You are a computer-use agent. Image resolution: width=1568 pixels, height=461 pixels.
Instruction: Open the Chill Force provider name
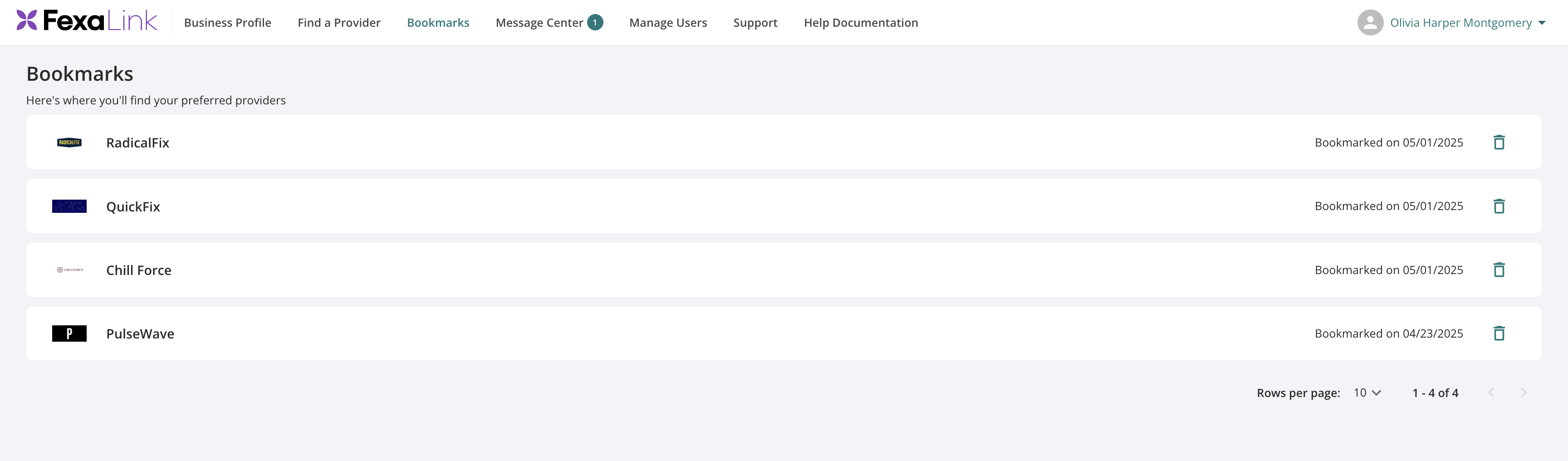point(139,270)
